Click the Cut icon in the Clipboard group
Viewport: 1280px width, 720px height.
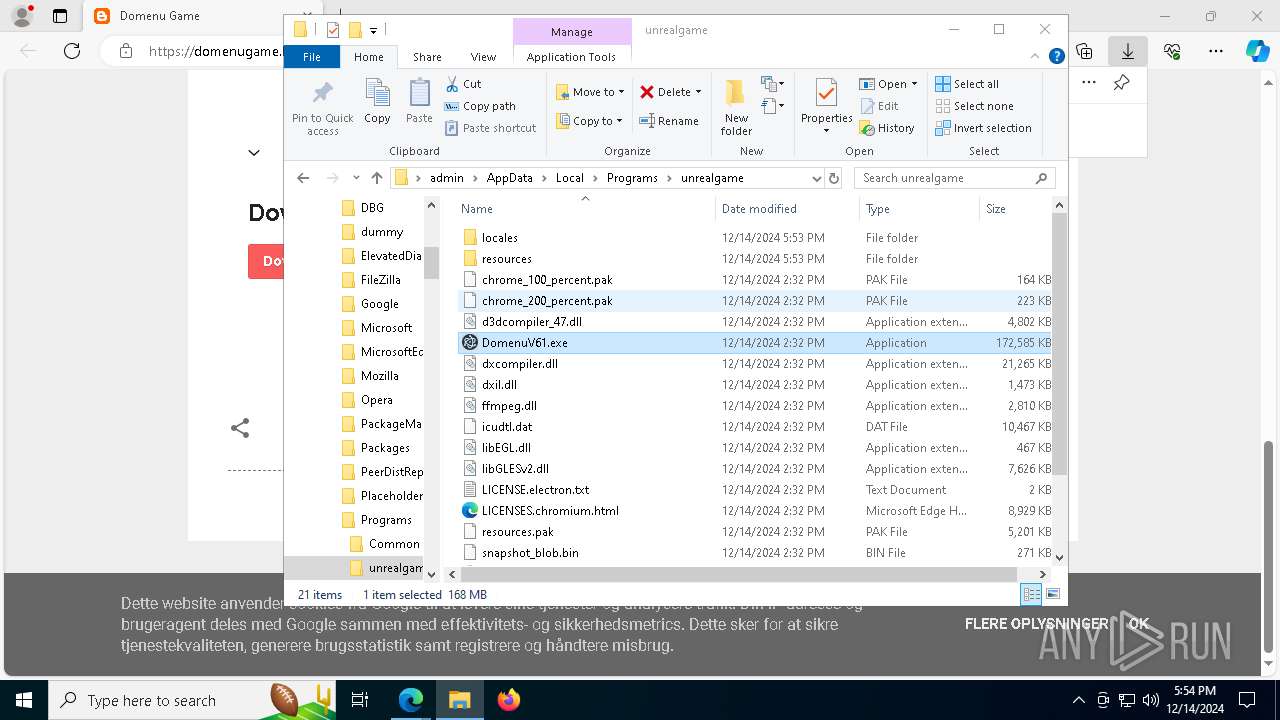click(452, 84)
